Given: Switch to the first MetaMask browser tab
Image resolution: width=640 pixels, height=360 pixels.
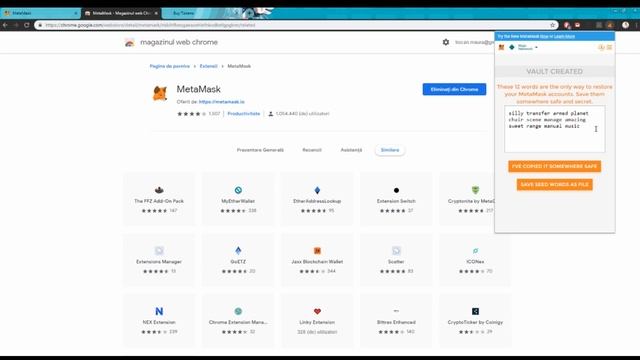Looking at the screenshot, I should tap(40, 13).
